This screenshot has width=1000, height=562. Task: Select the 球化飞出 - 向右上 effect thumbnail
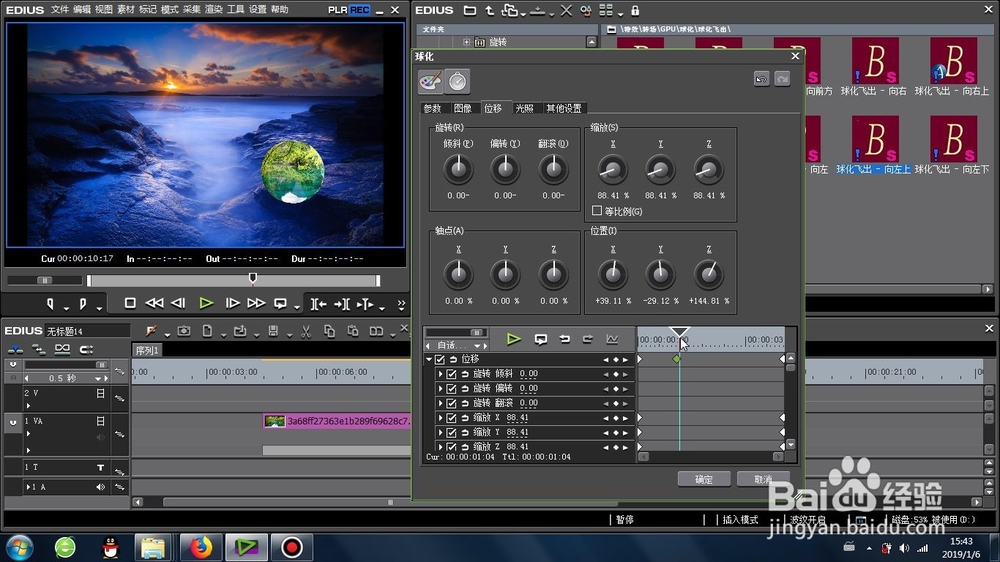pyautogui.click(x=953, y=60)
